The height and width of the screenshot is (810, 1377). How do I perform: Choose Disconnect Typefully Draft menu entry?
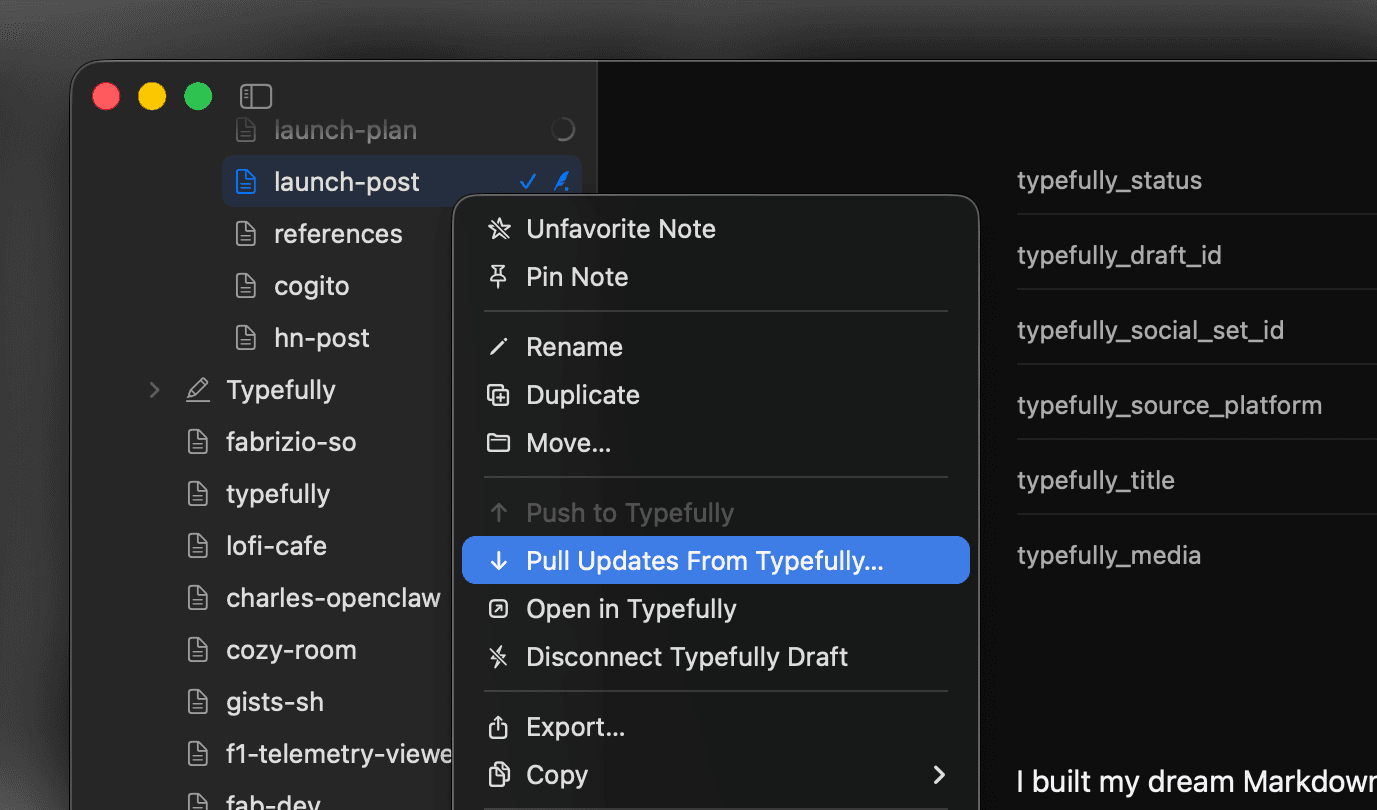pyautogui.click(x=716, y=657)
